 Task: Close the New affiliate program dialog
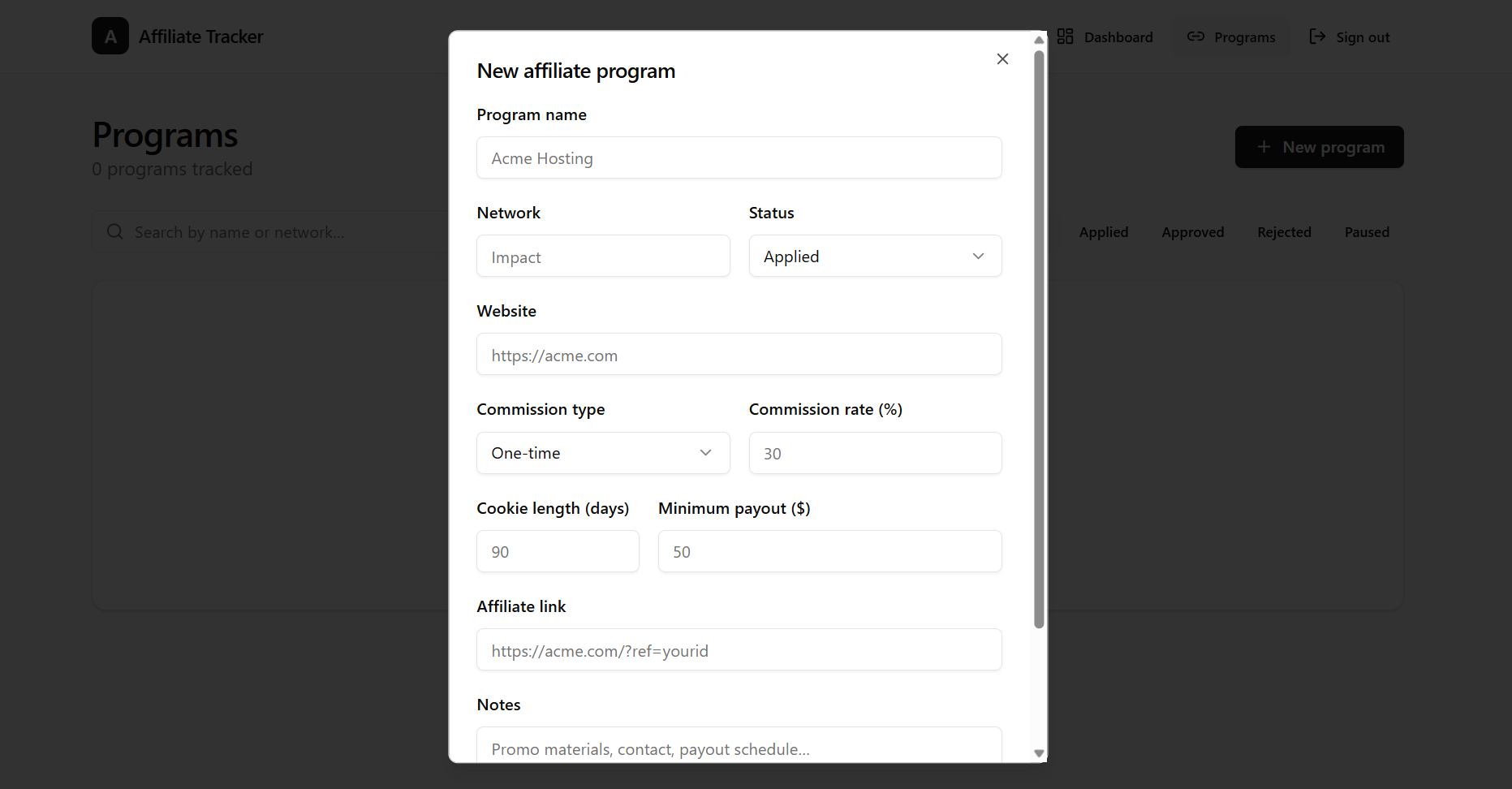1002,59
